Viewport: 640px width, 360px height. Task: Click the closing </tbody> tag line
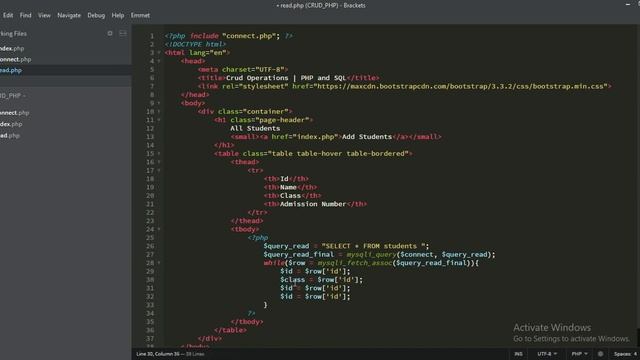click(x=247, y=322)
